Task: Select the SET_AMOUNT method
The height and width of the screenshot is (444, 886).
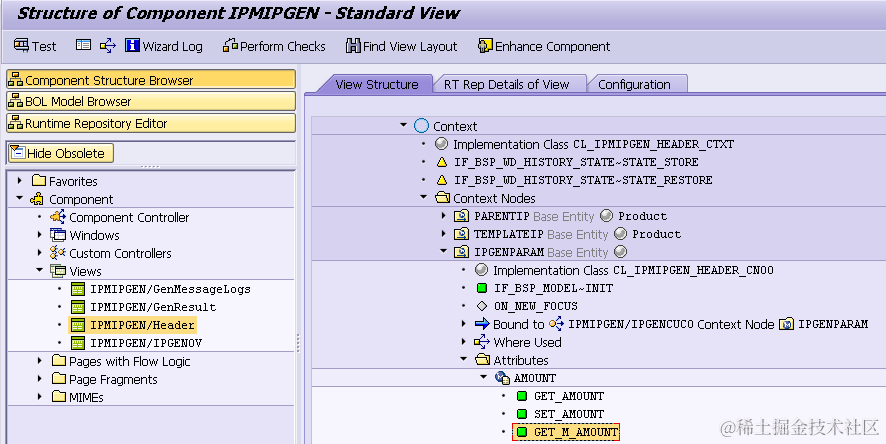Action: click(x=569, y=414)
